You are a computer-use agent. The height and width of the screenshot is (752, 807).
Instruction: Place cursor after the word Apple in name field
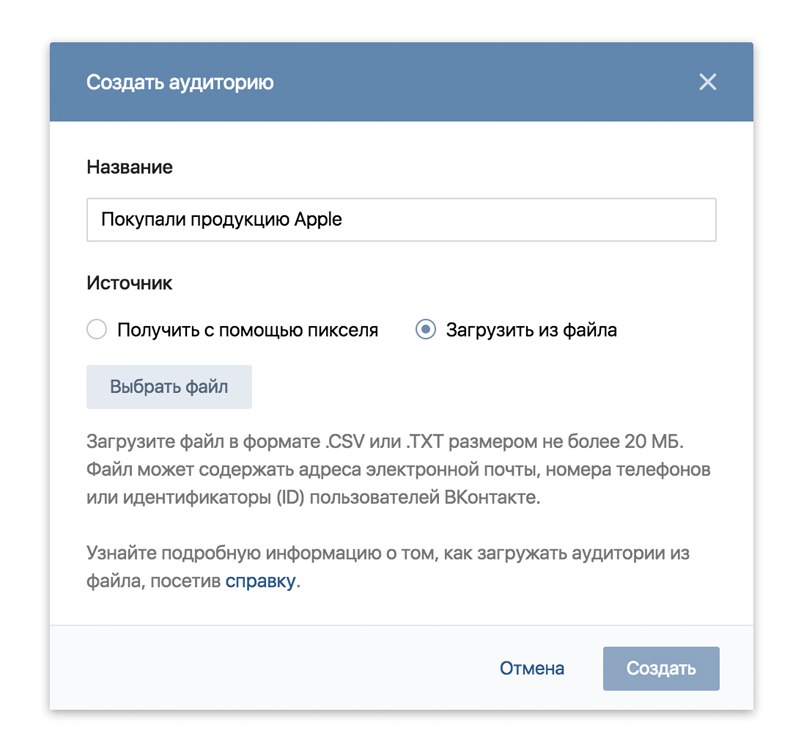tap(344, 220)
